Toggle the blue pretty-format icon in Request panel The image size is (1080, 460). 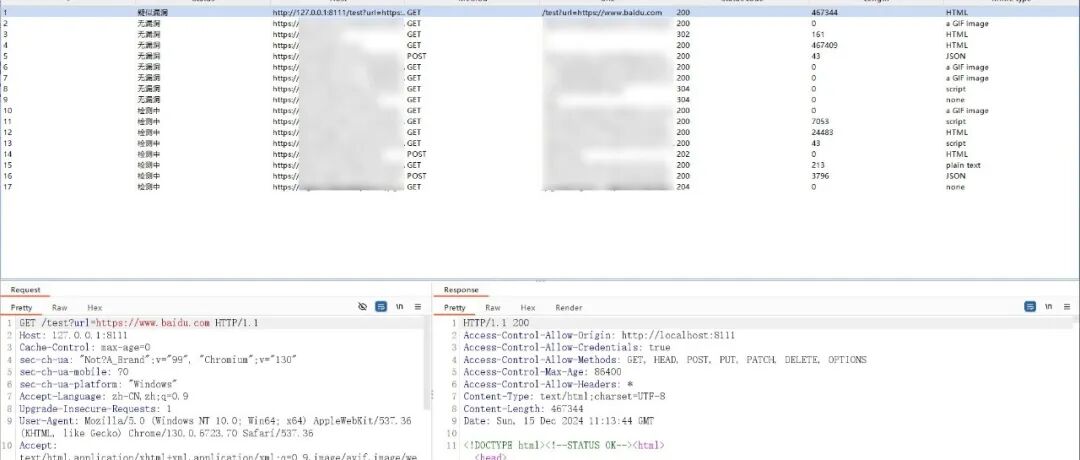[381, 307]
